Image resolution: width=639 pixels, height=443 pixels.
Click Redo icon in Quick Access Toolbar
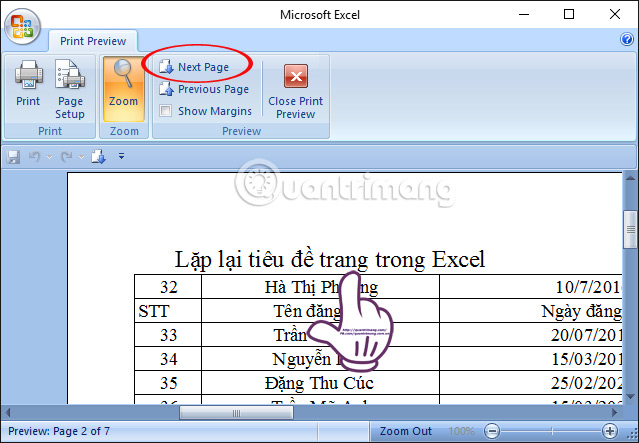[66, 156]
